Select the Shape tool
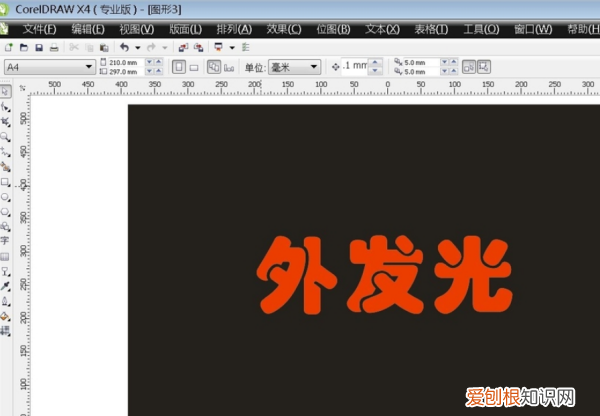Image resolution: width=600 pixels, height=416 pixels. (5, 107)
